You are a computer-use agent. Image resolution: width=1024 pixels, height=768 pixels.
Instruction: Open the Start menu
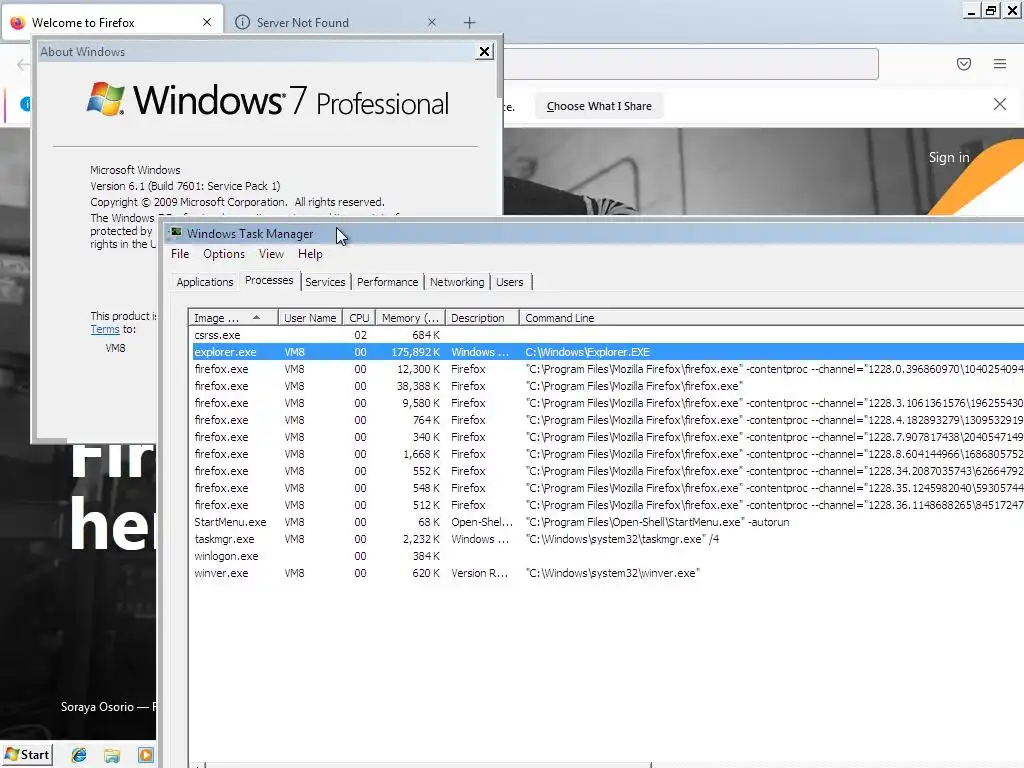[27, 755]
